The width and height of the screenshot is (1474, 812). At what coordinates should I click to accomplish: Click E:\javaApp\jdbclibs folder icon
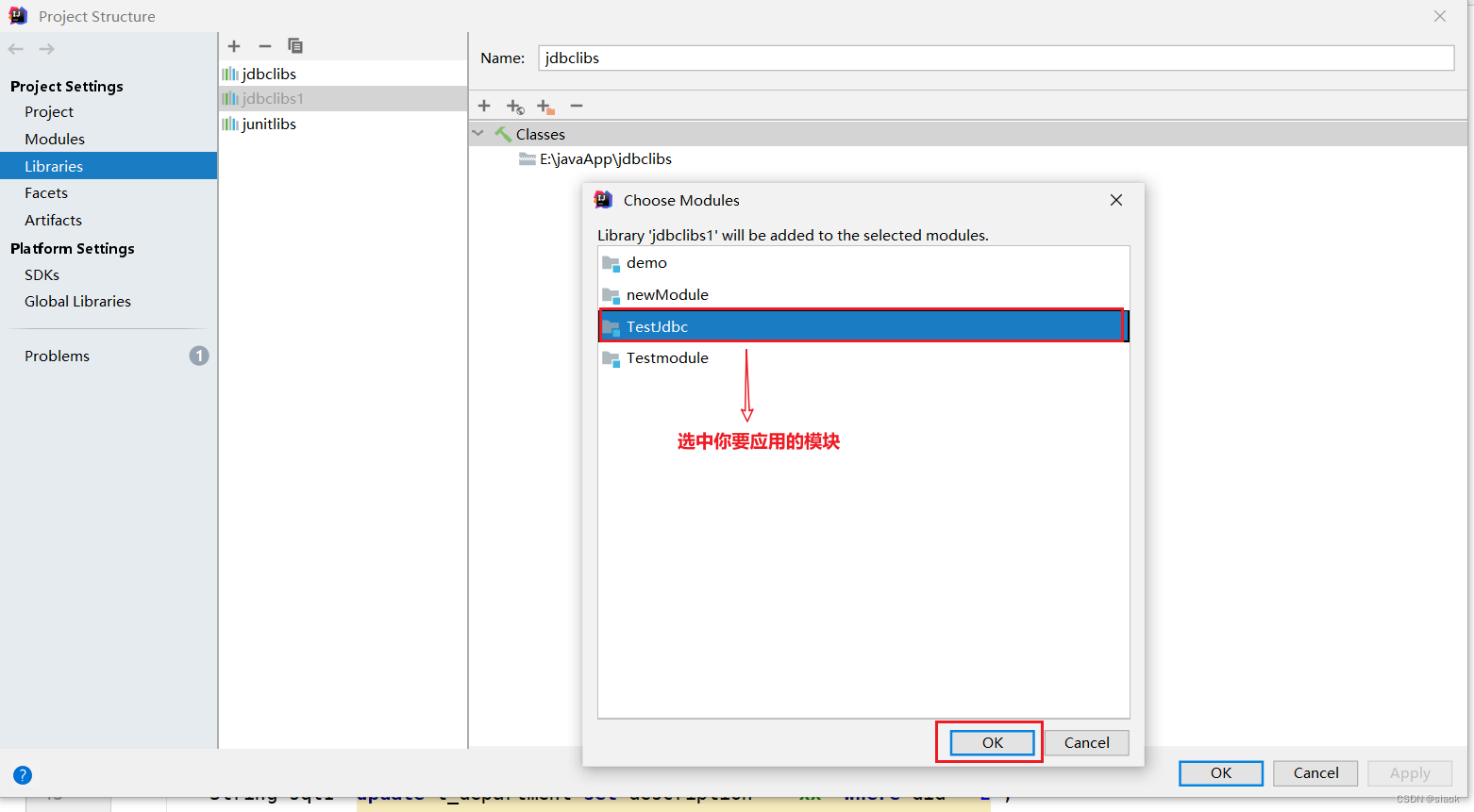[528, 159]
